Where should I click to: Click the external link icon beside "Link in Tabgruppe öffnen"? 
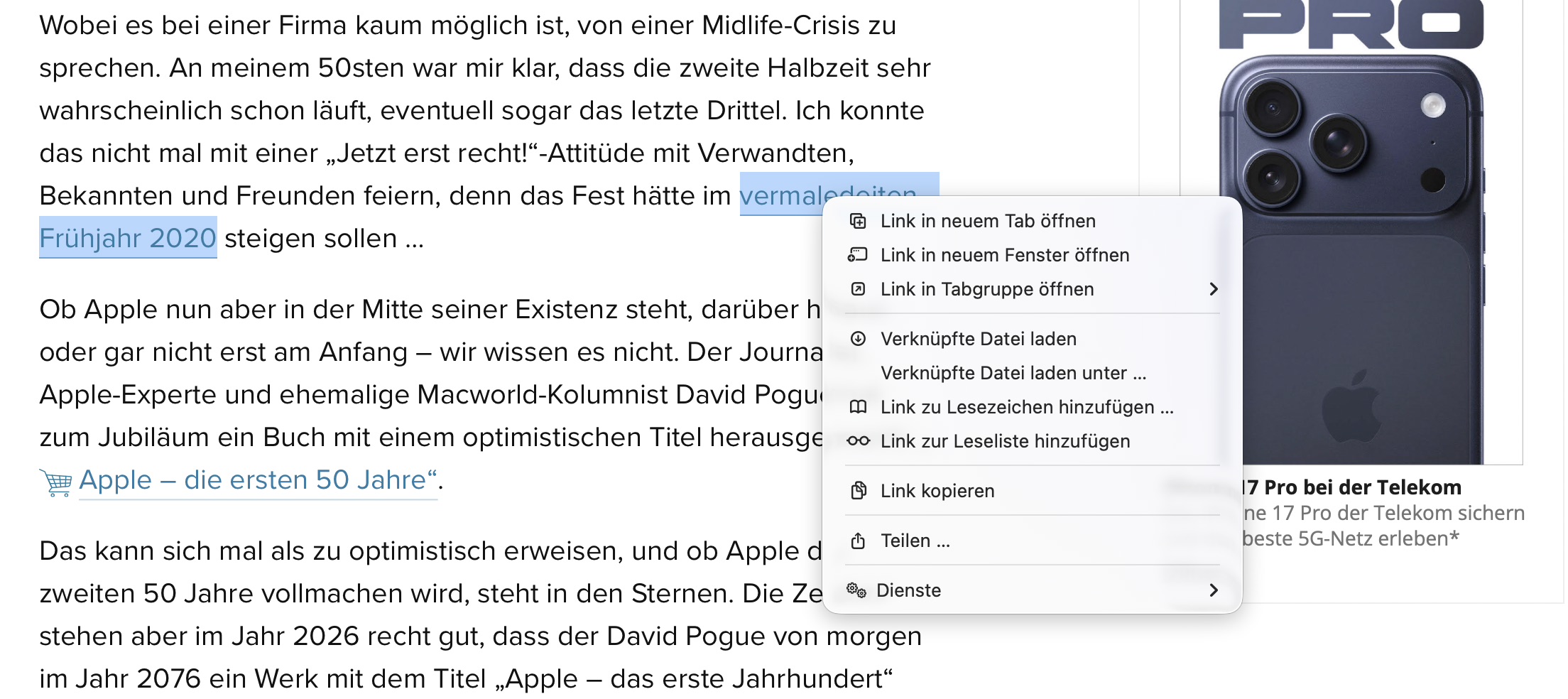pyautogui.click(x=858, y=289)
